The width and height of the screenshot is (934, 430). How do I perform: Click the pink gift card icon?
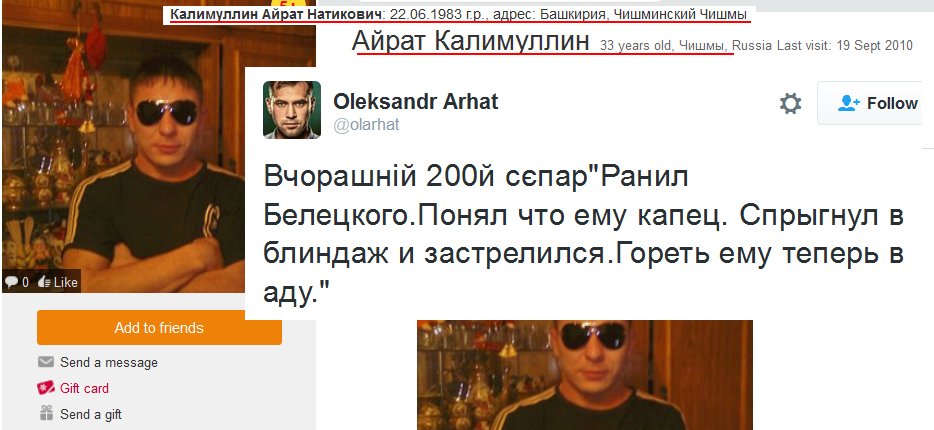pos(46,388)
